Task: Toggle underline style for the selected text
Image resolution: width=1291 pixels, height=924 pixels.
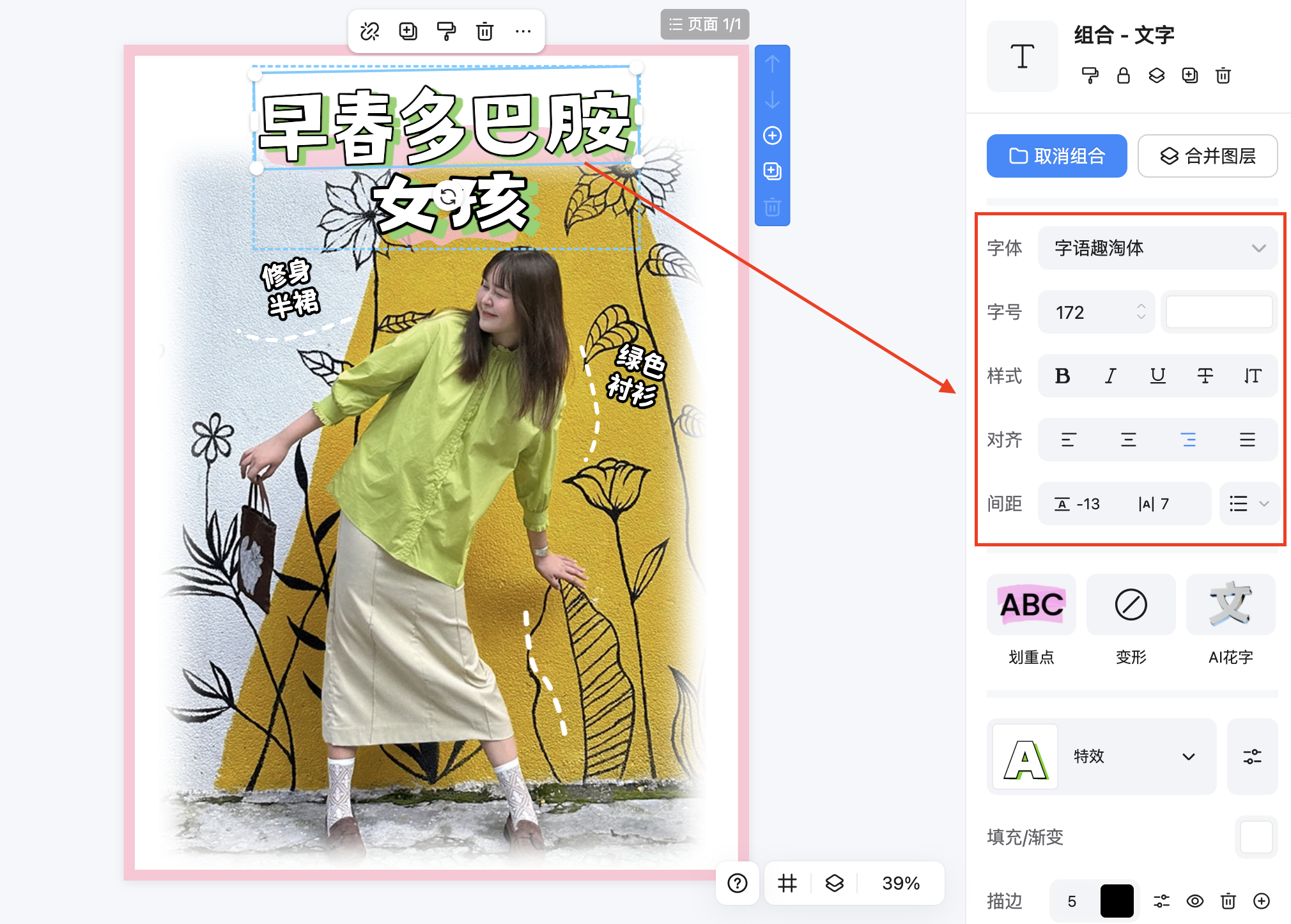Action: tap(1157, 376)
